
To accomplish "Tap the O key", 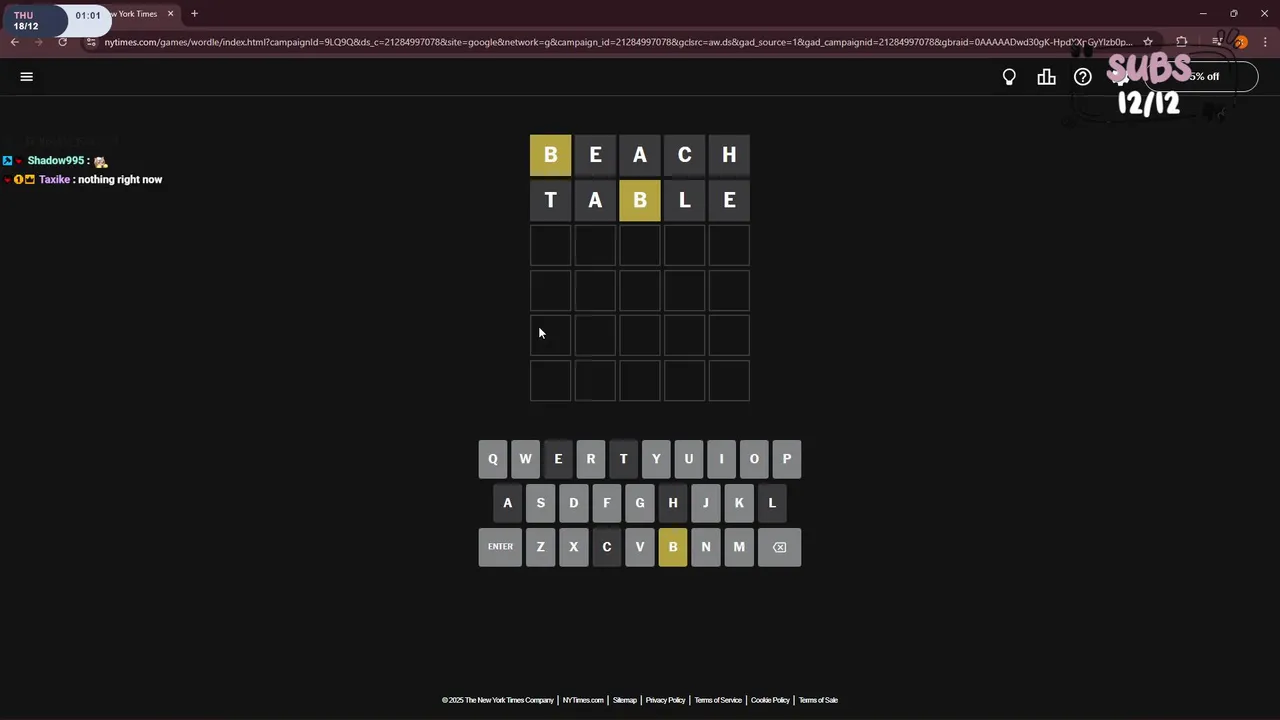I will 754,459.
